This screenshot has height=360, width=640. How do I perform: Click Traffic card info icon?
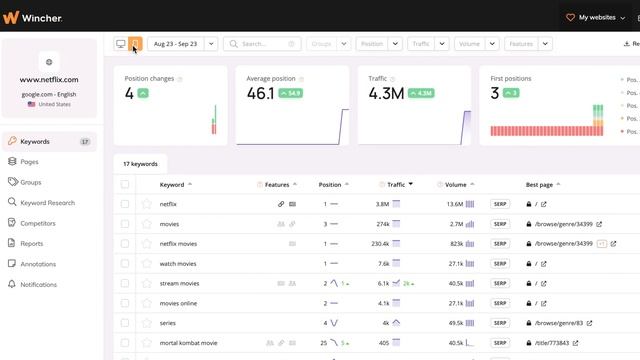392,79
